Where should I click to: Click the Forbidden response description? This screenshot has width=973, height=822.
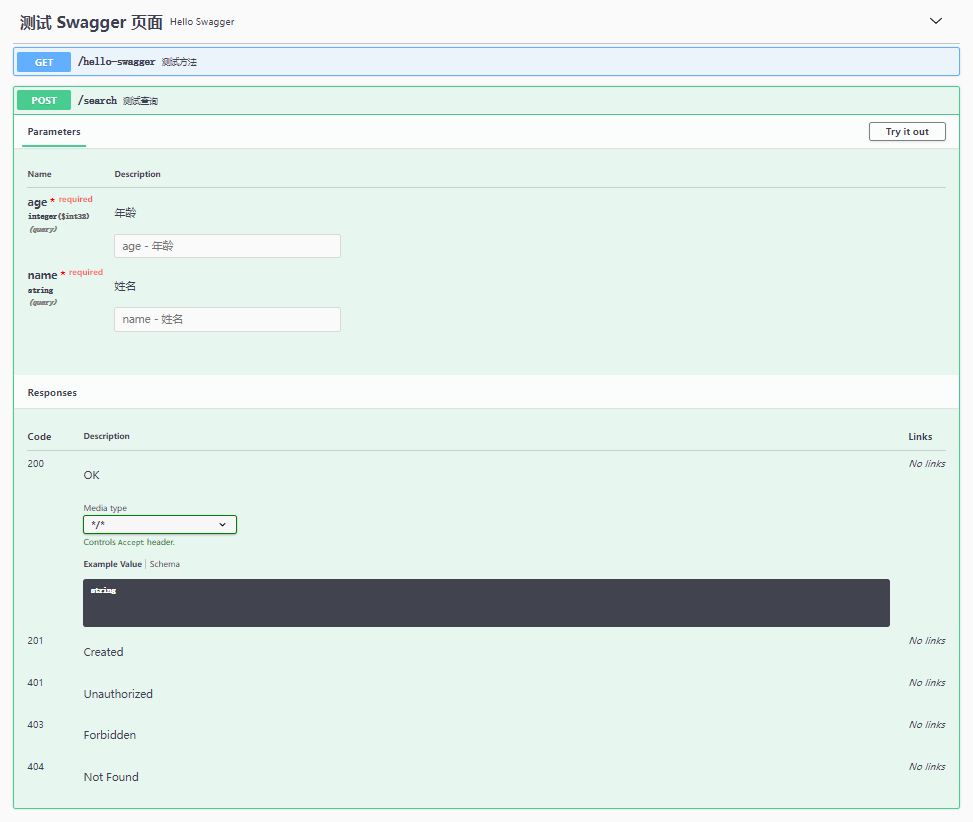(x=110, y=735)
